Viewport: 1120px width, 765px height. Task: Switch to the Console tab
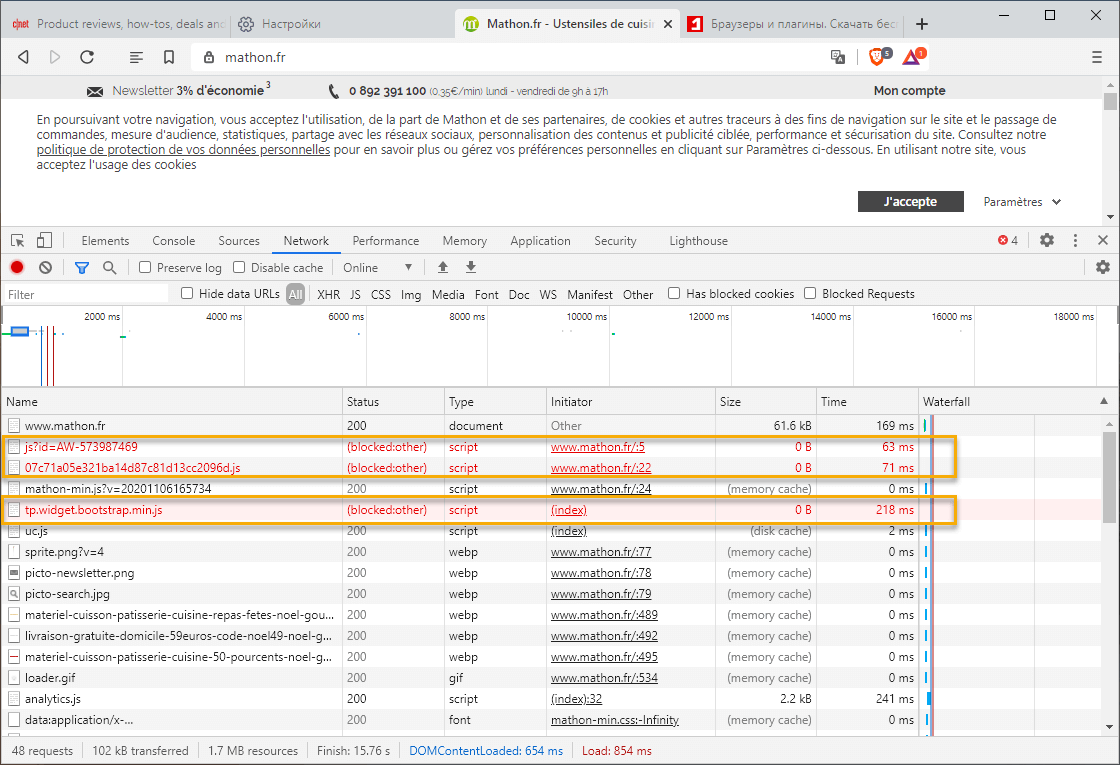pos(174,241)
